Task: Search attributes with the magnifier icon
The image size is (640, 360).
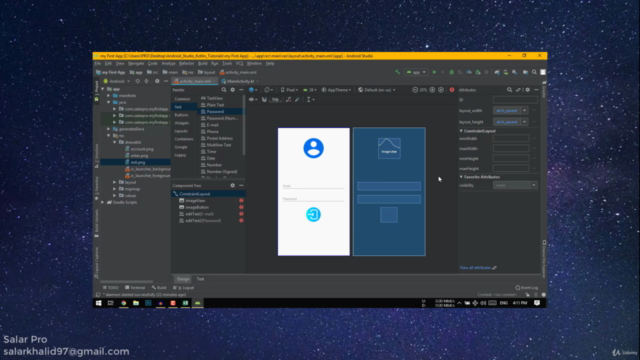Action: (509, 90)
